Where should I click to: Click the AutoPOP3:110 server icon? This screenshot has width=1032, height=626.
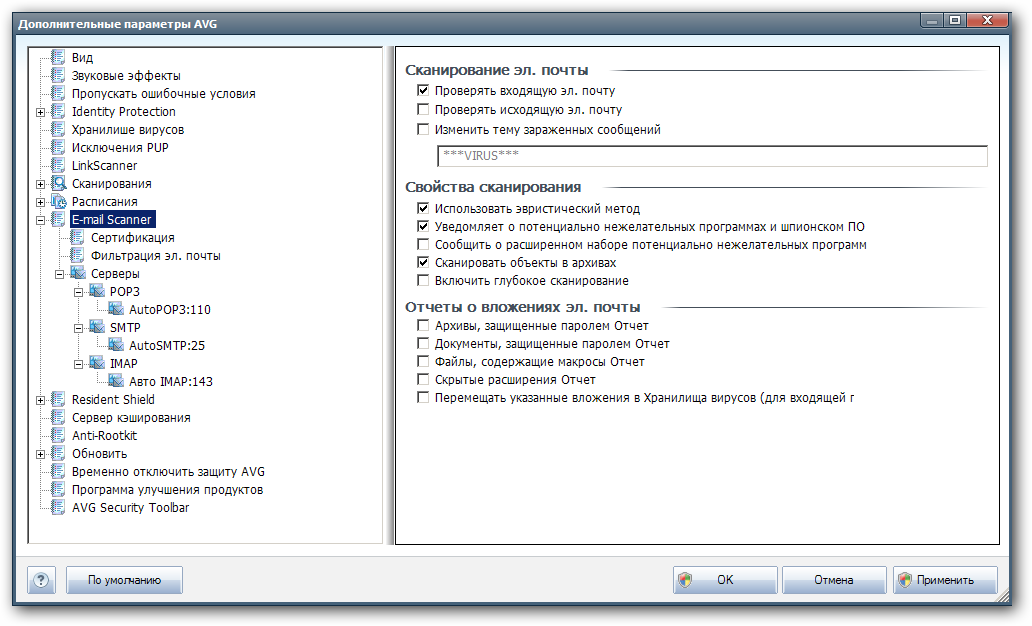coord(116,309)
